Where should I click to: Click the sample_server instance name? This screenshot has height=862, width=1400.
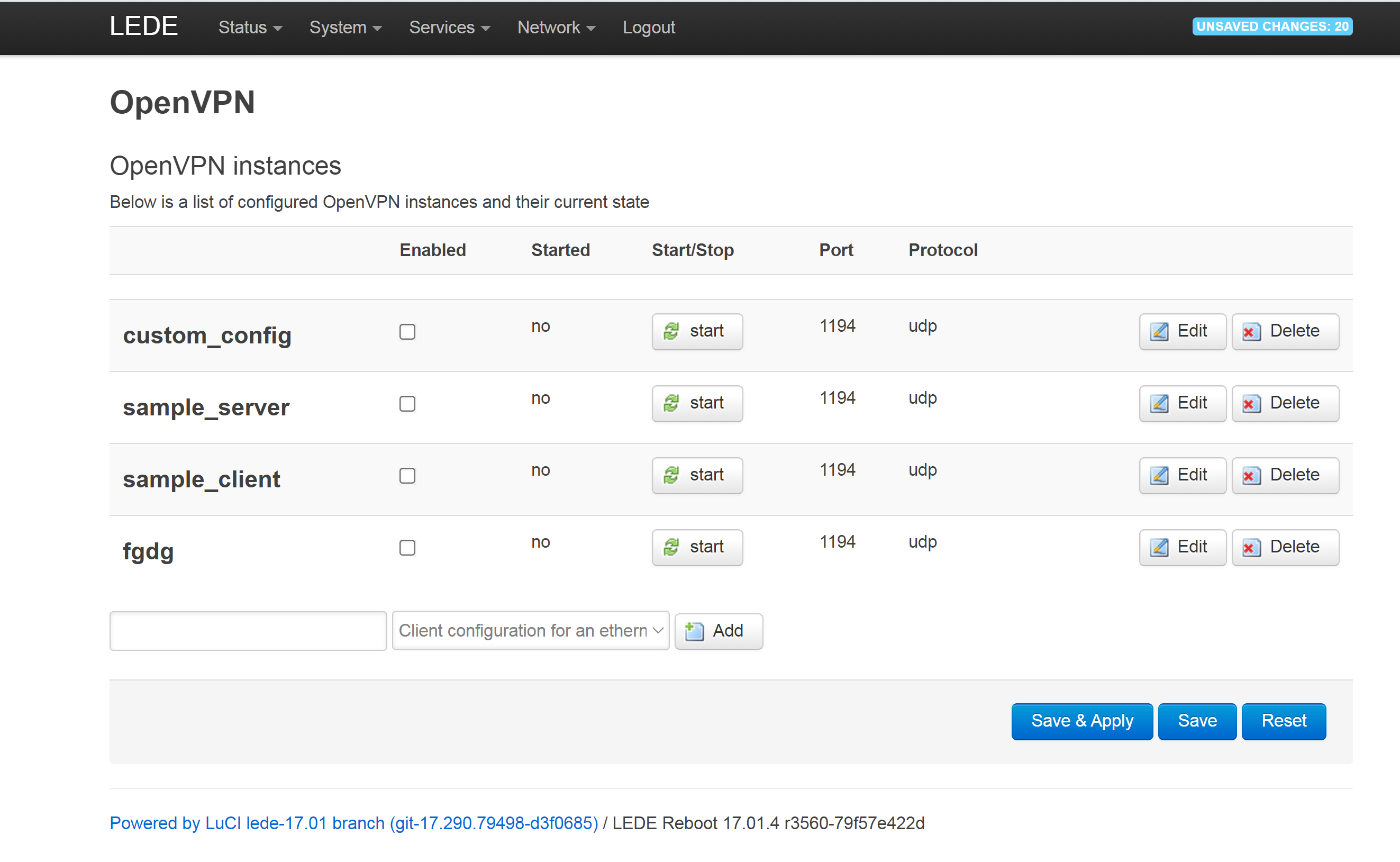[206, 407]
